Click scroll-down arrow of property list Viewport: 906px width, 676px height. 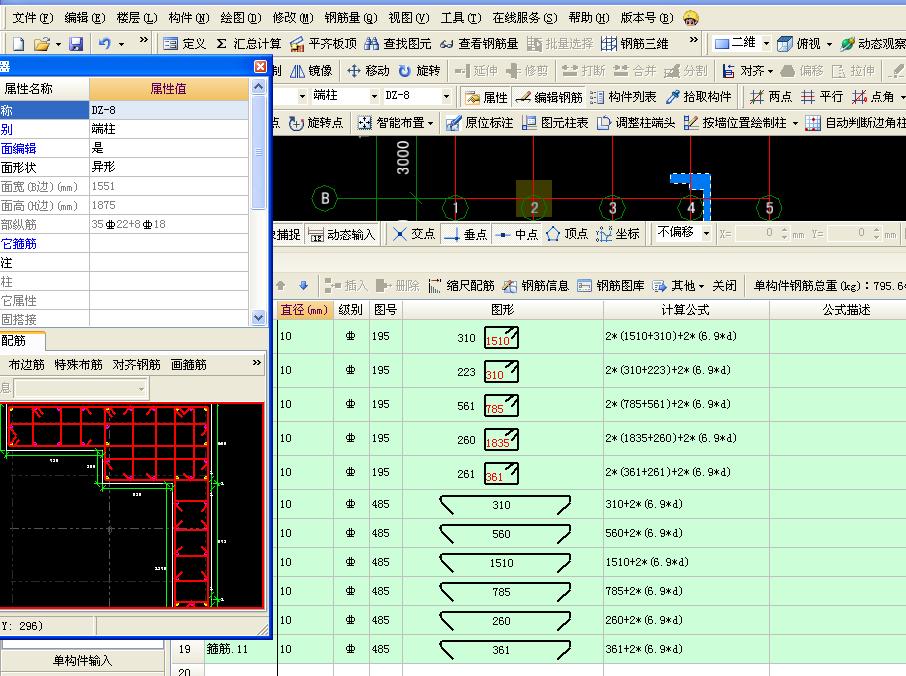click(258, 317)
